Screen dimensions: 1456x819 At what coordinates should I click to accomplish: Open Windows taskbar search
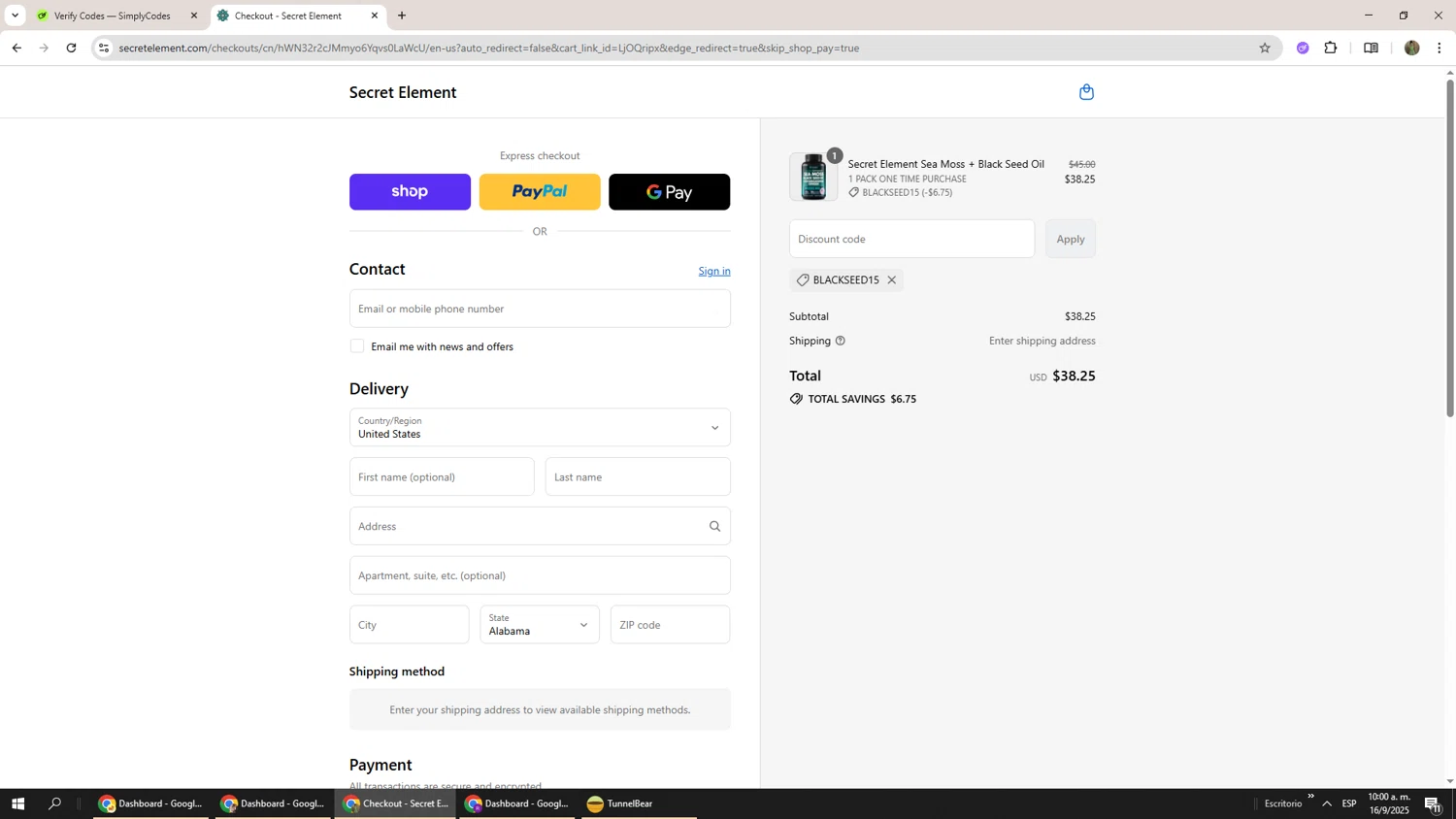click(x=54, y=803)
